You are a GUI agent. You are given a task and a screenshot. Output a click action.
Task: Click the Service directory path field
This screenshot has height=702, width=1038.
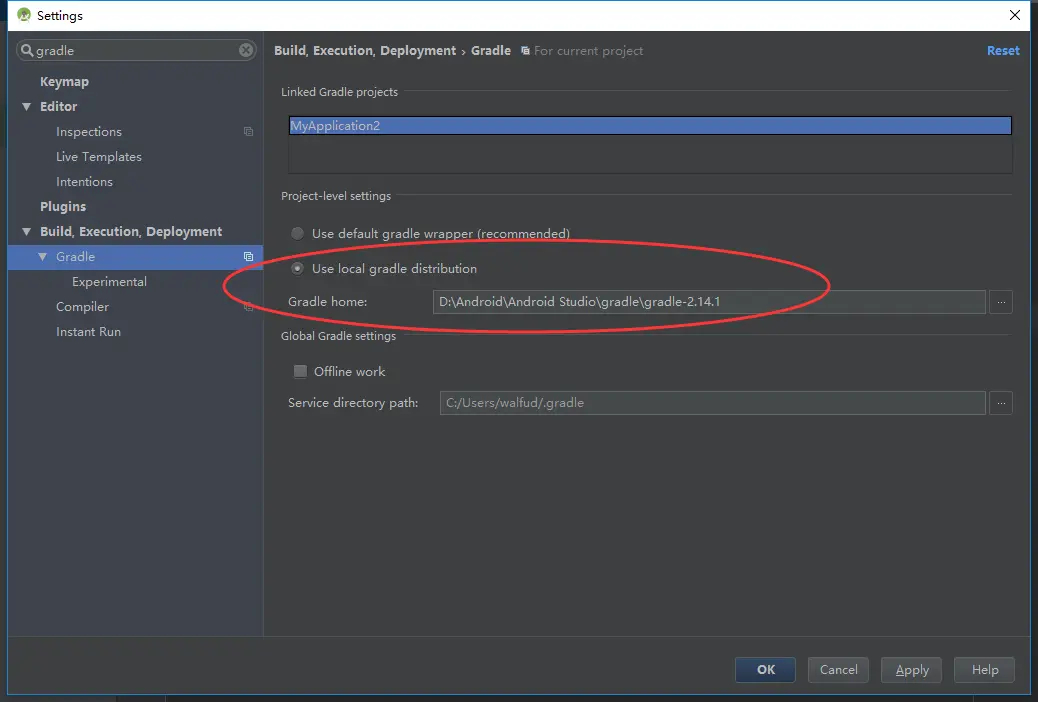point(712,403)
